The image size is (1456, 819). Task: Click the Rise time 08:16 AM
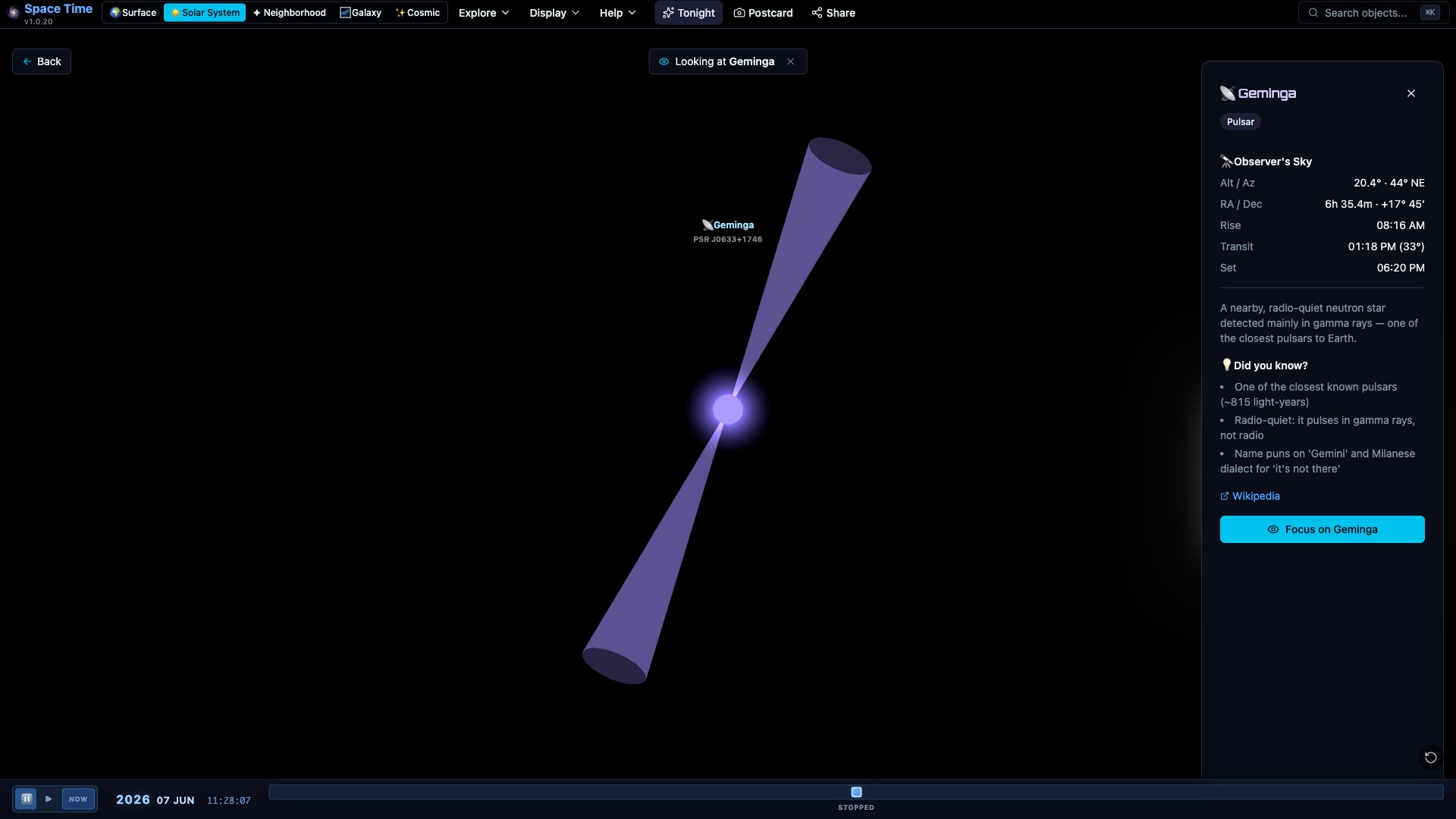(1401, 225)
